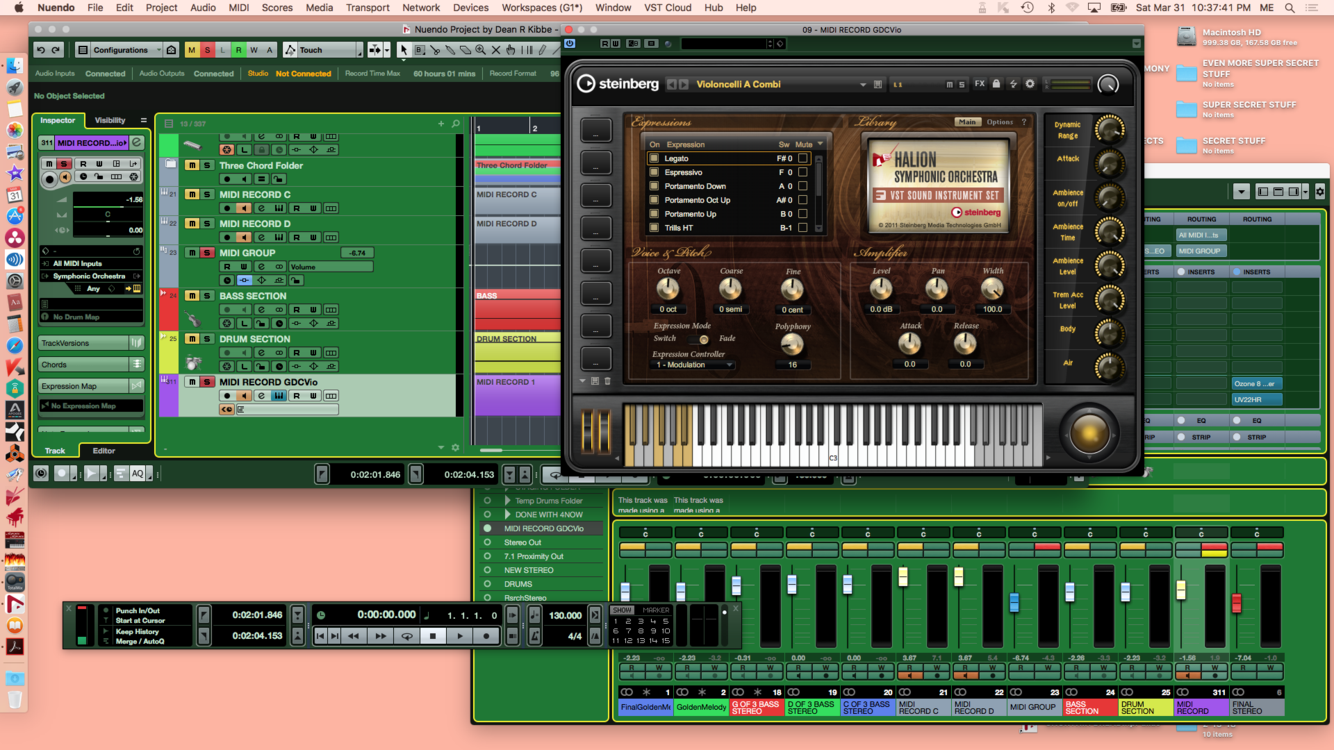Click the HALion lock icon
This screenshot has width=1334, height=750.
tap(996, 85)
